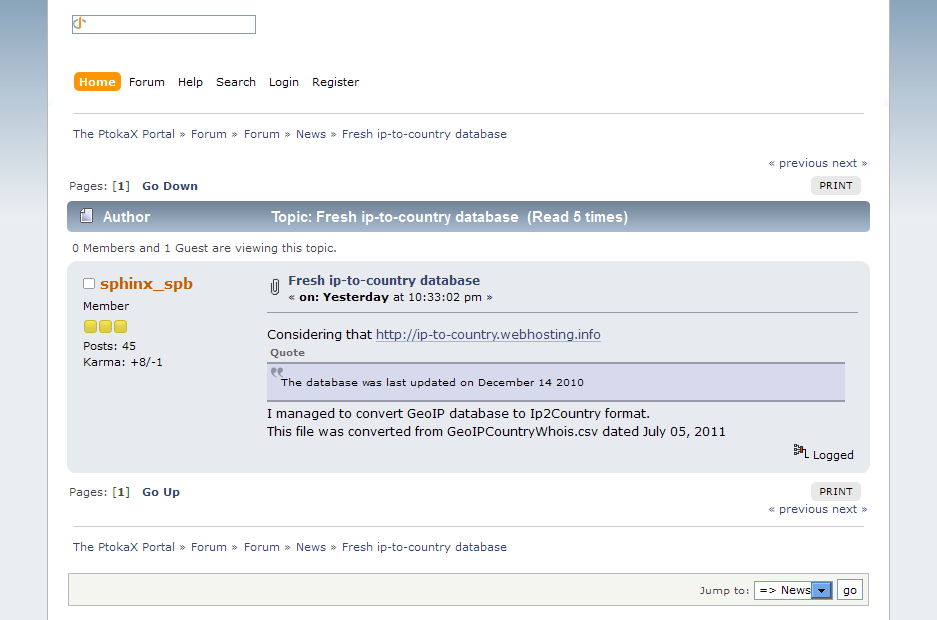Click Fresh ip-to-country database in bottom breadcrumb

click(424, 547)
